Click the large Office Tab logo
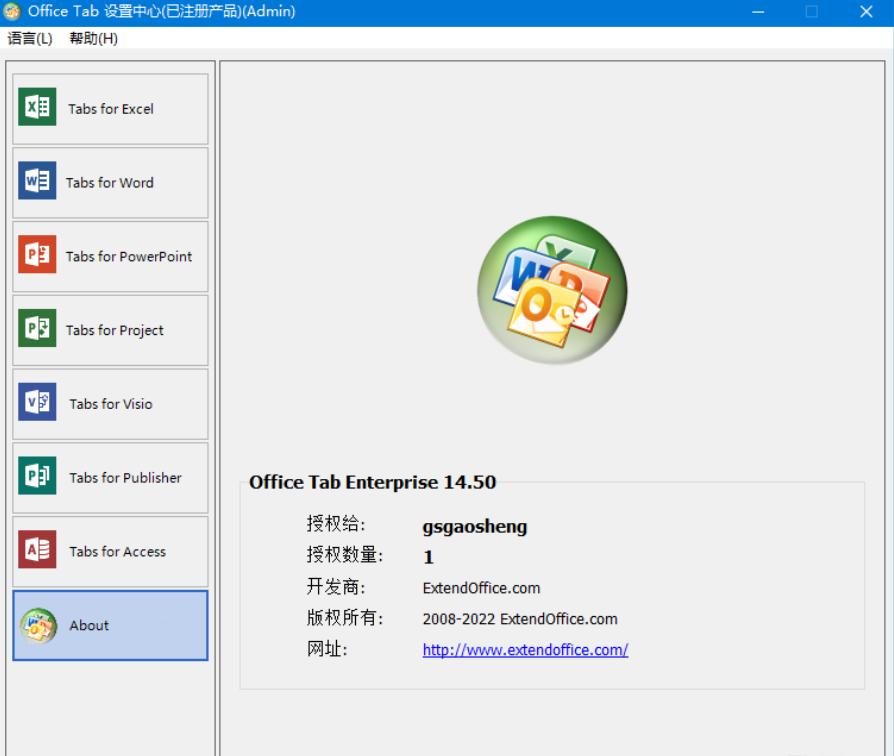This screenshot has width=894, height=756. click(552, 290)
